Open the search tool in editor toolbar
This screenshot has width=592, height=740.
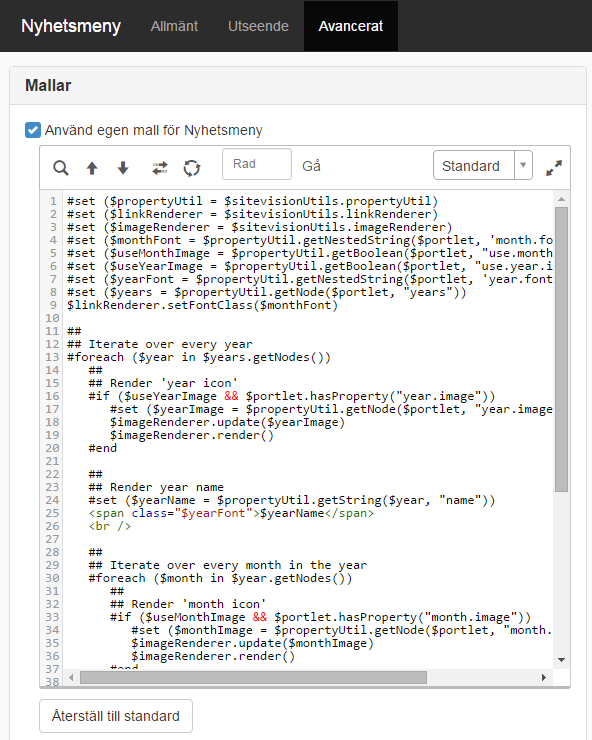(x=61, y=168)
